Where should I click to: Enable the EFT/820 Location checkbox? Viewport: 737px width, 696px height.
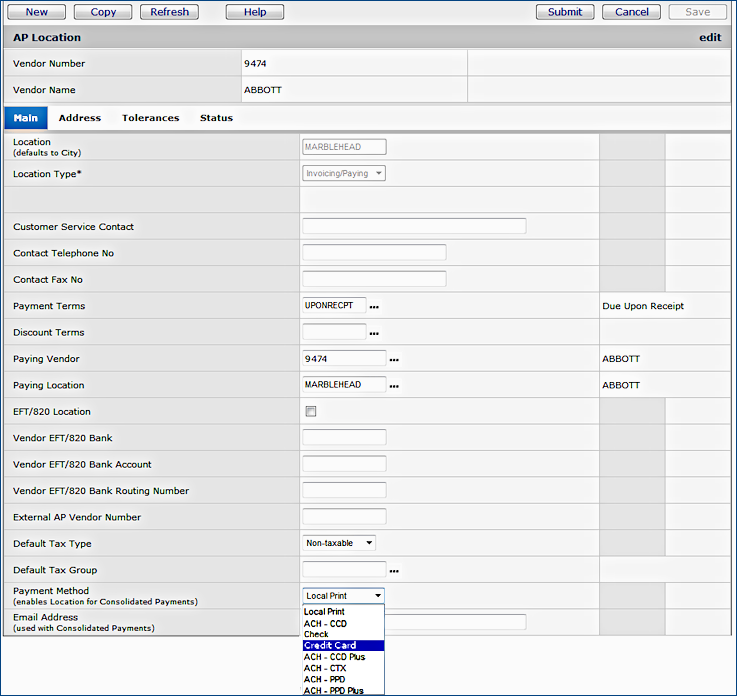(311, 412)
